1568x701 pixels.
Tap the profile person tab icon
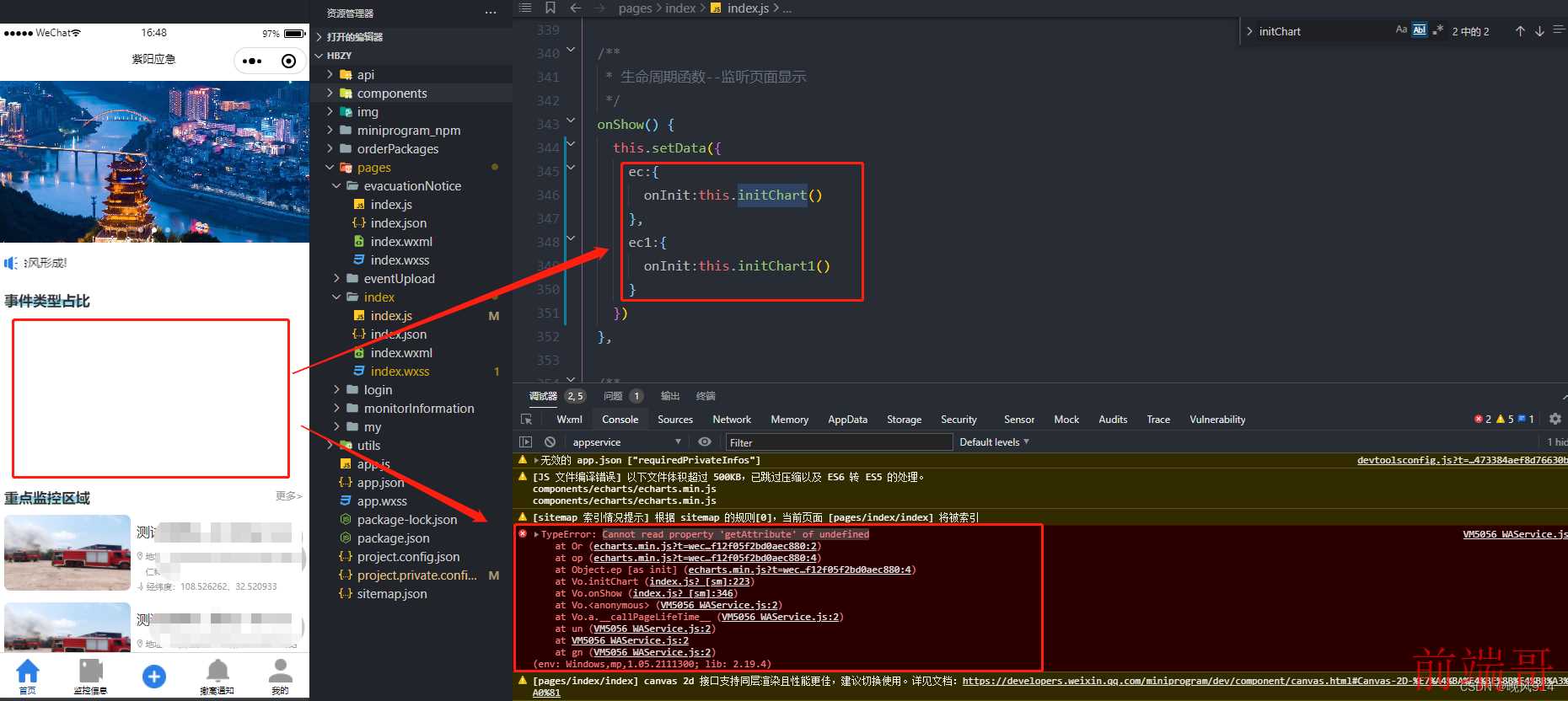coord(280,672)
